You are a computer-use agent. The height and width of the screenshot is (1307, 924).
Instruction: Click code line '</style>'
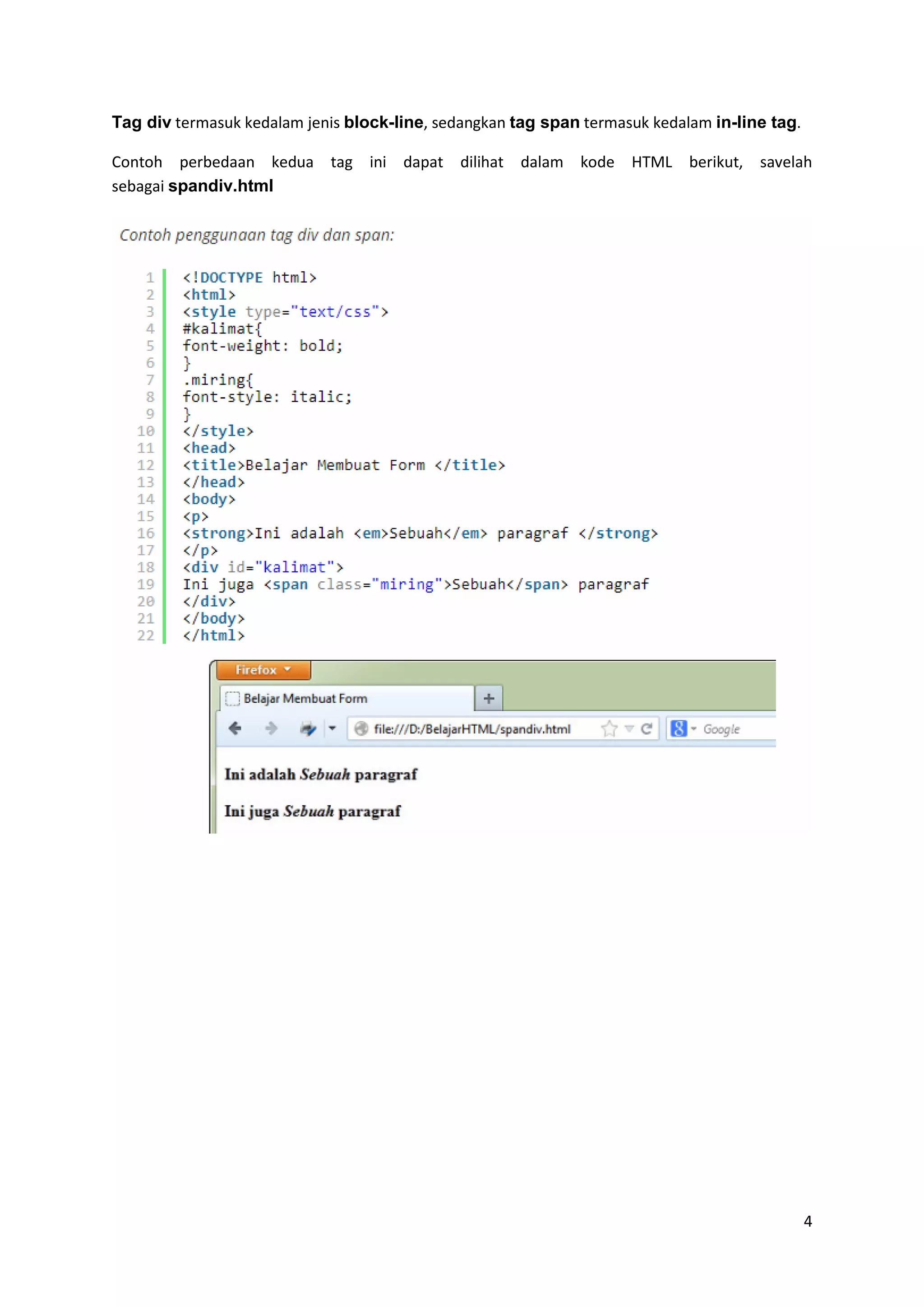click(218, 431)
